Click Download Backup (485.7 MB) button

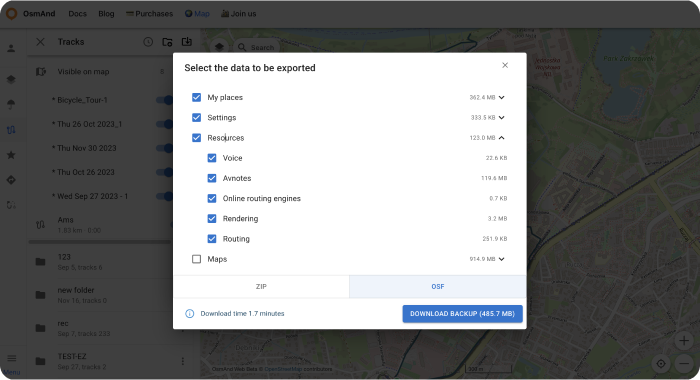(x=462, y=314)
